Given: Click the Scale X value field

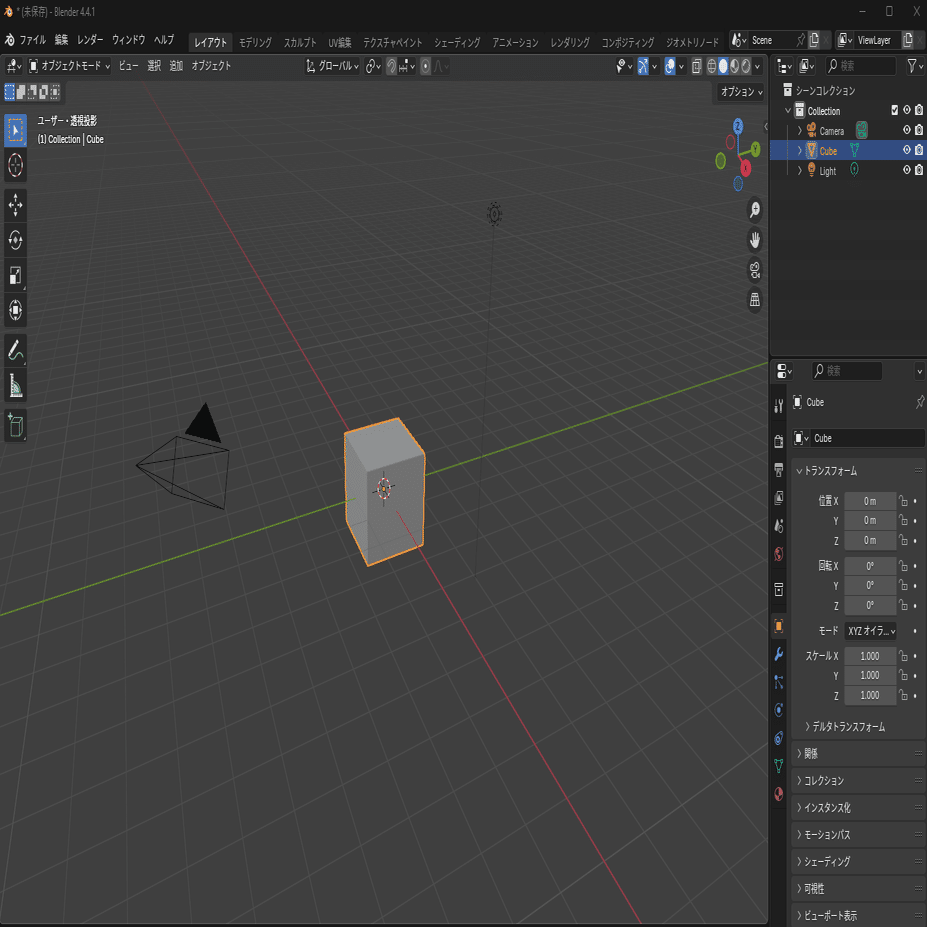Looking at the screenshot, I should (869, 656).
